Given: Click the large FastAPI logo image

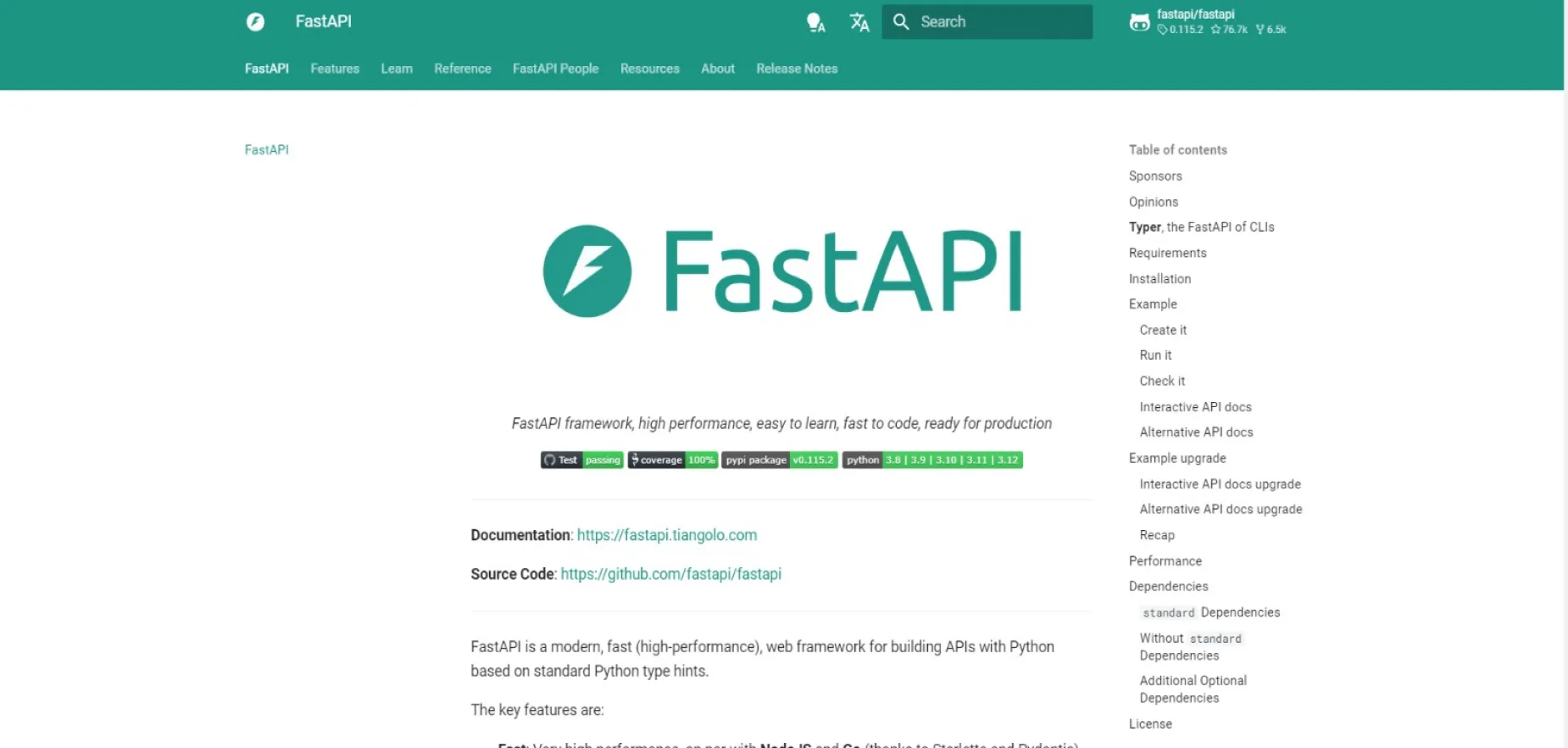Looking at the screenshot, I should pyautogui.click(x=781, y=271).
